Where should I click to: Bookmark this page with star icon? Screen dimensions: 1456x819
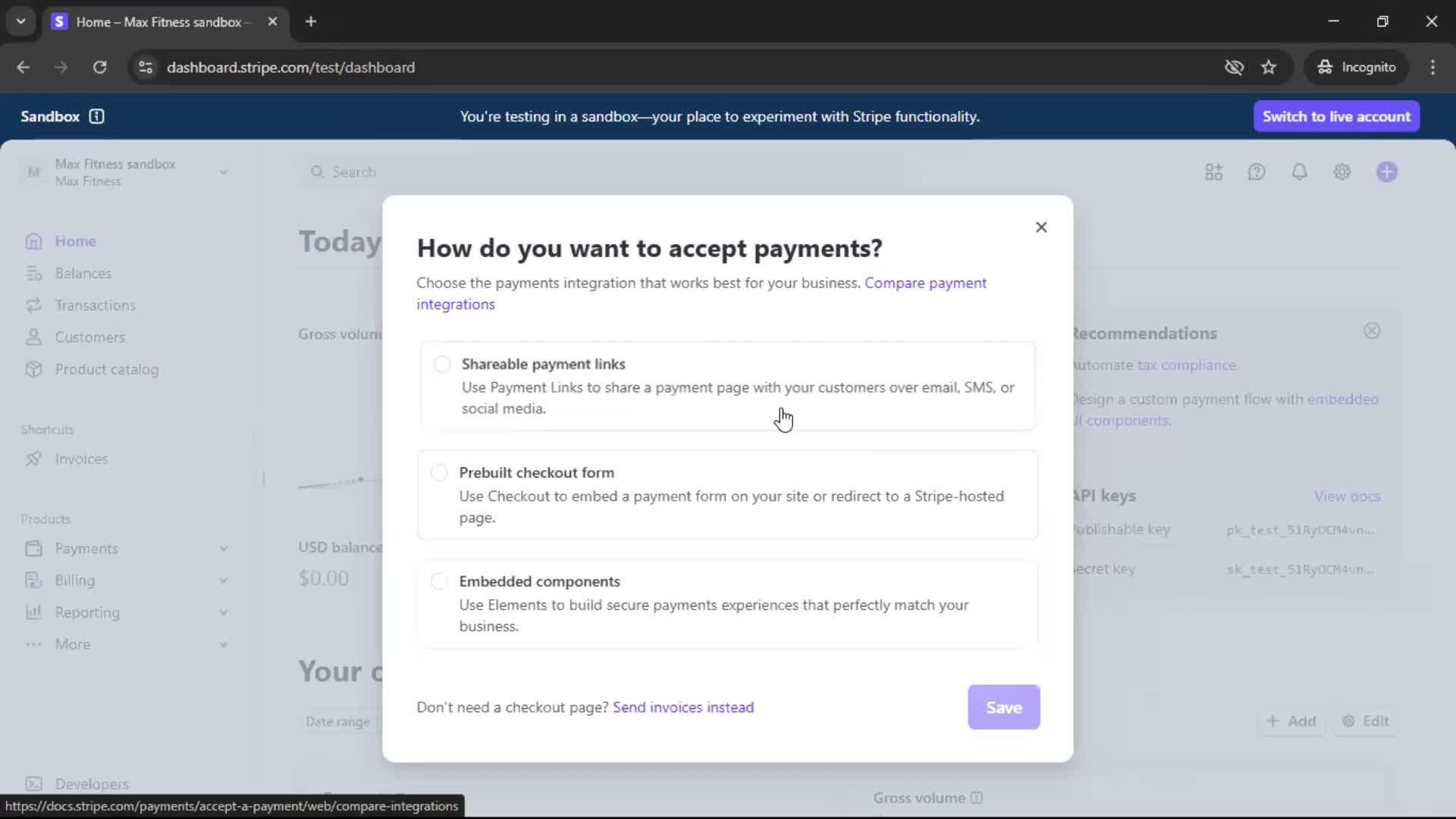pyautogui.click(x=1269, y=67)
